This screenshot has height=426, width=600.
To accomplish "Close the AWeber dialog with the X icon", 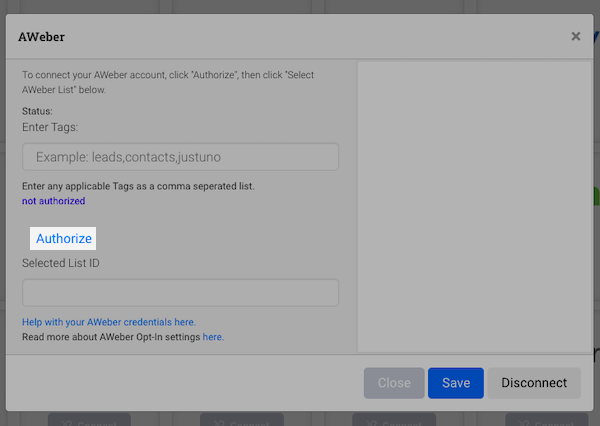I will tap(575, 37).
